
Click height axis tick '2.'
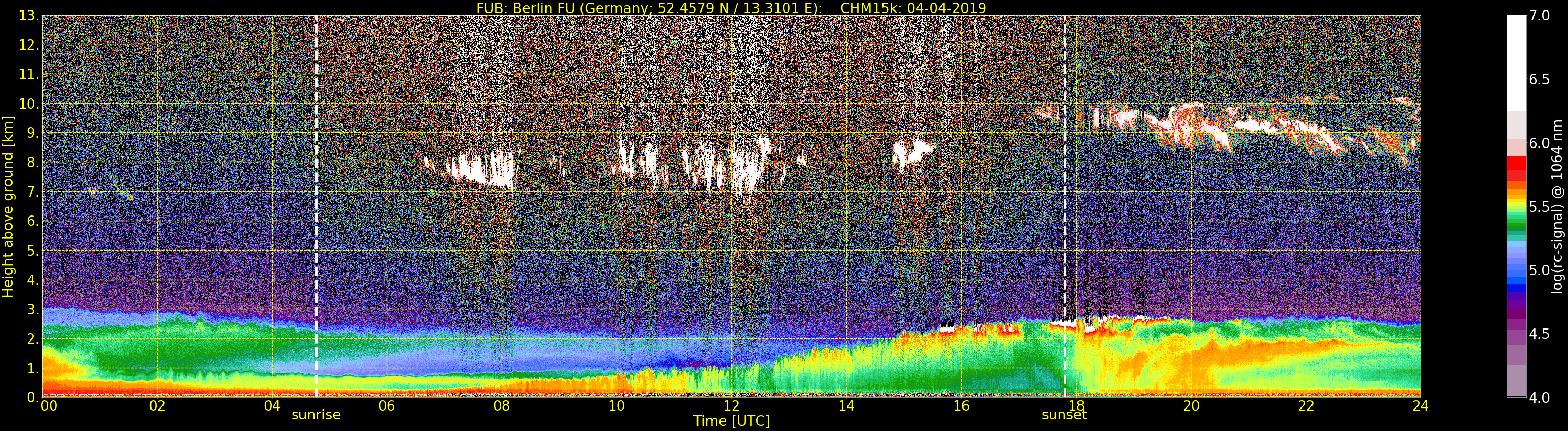(x=32, y=338)
